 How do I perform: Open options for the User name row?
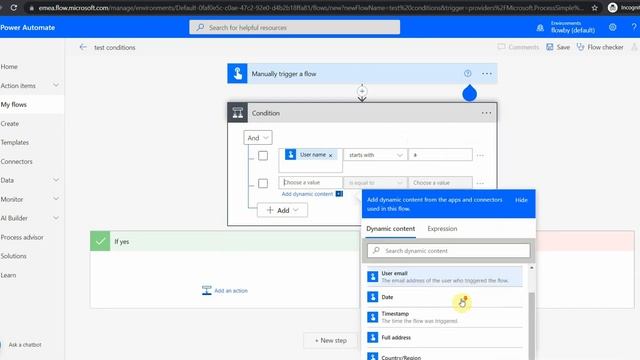click(480, 156)
